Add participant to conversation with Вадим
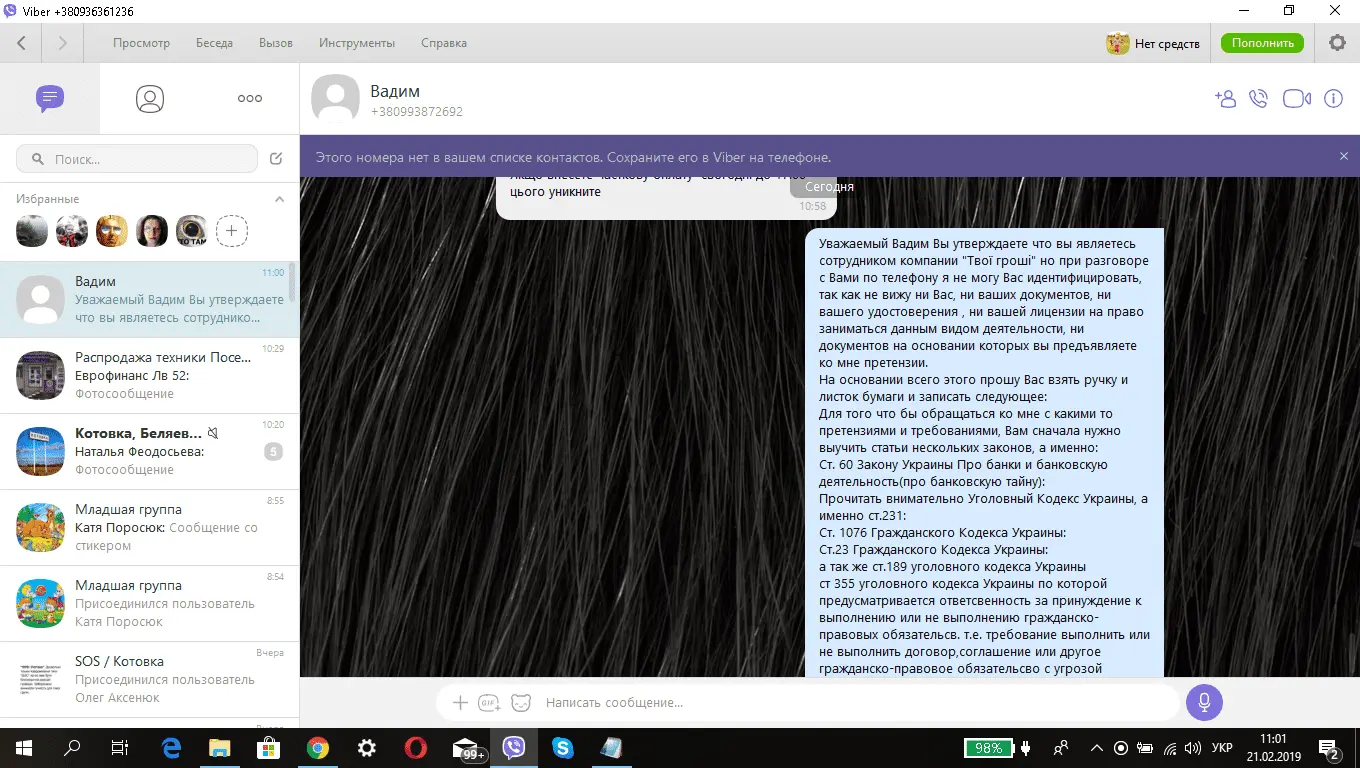Viewport: 1360px width, 768px height. [1225, 98]
